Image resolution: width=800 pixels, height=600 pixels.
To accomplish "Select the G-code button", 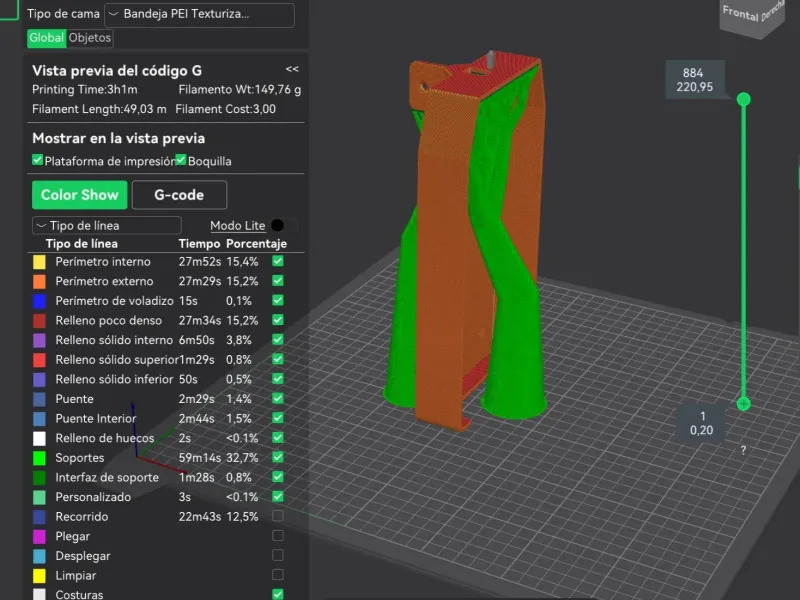I will tap(179, 195).
